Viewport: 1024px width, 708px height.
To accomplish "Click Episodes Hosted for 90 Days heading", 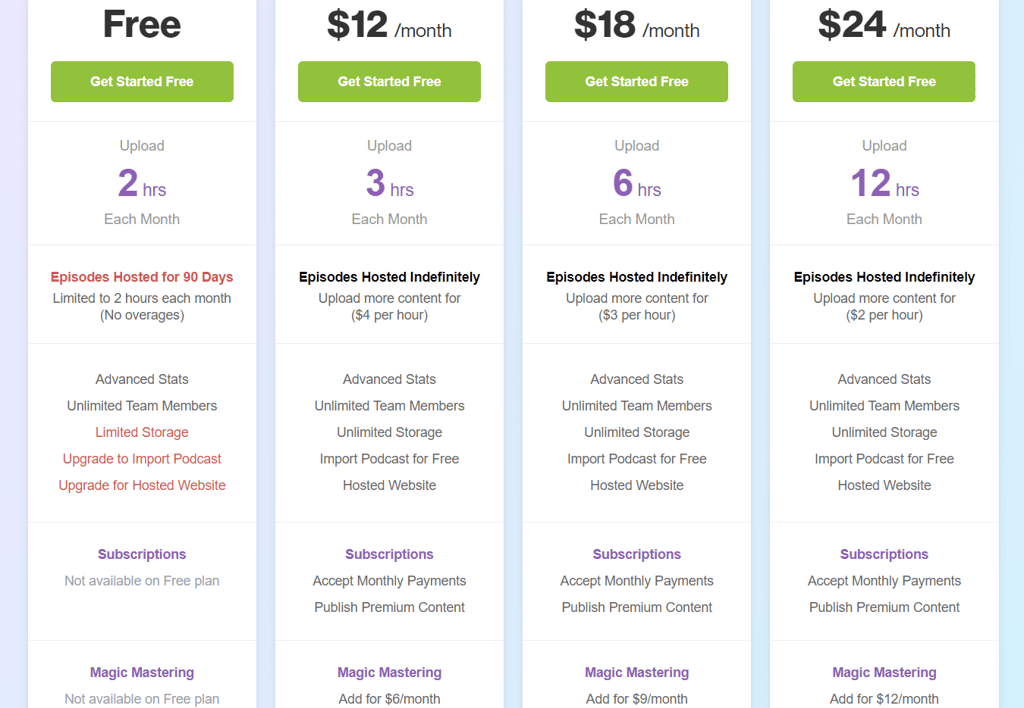I will (x=142, y=277).
